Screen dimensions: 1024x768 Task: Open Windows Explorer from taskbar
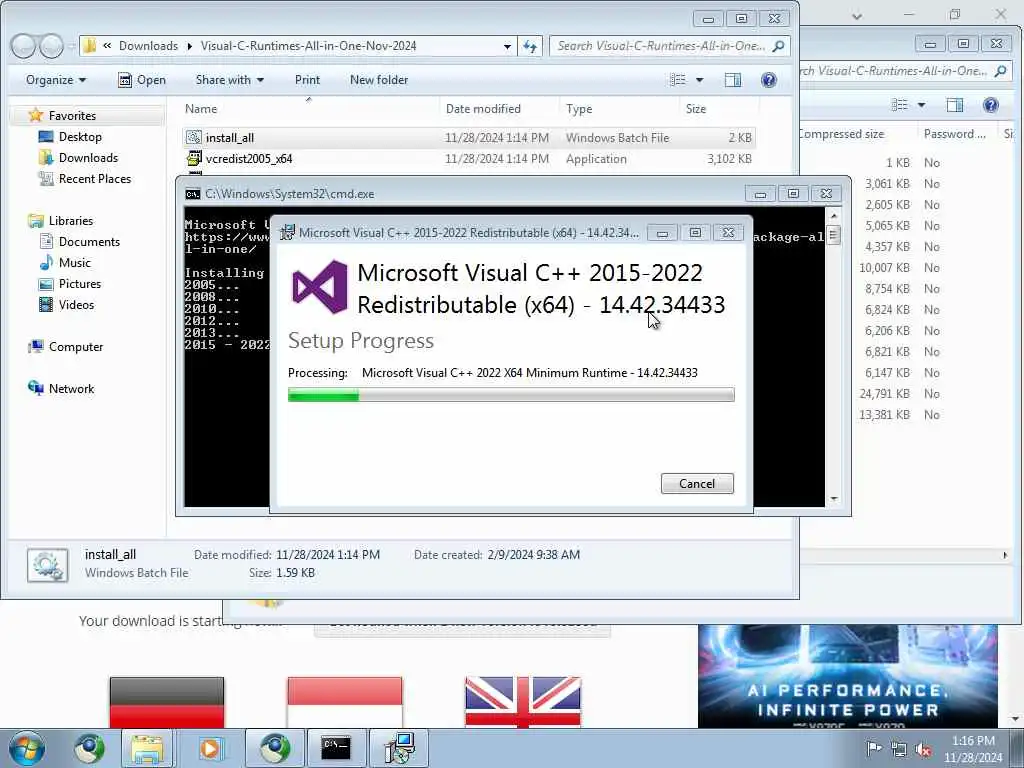pos(147,748)
